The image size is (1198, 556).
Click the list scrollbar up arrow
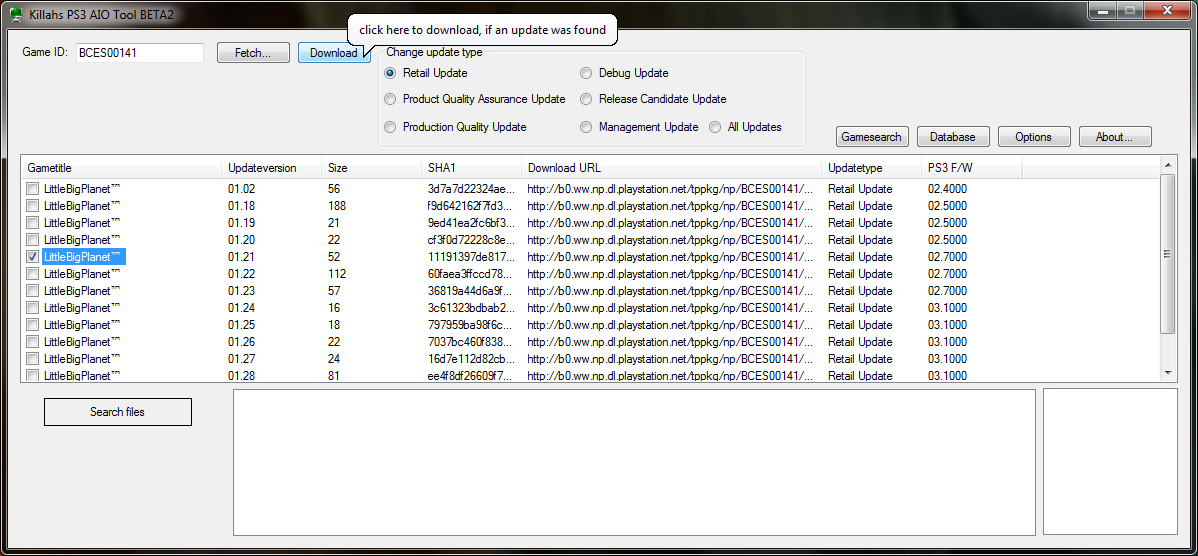[x=1167, y=164]
